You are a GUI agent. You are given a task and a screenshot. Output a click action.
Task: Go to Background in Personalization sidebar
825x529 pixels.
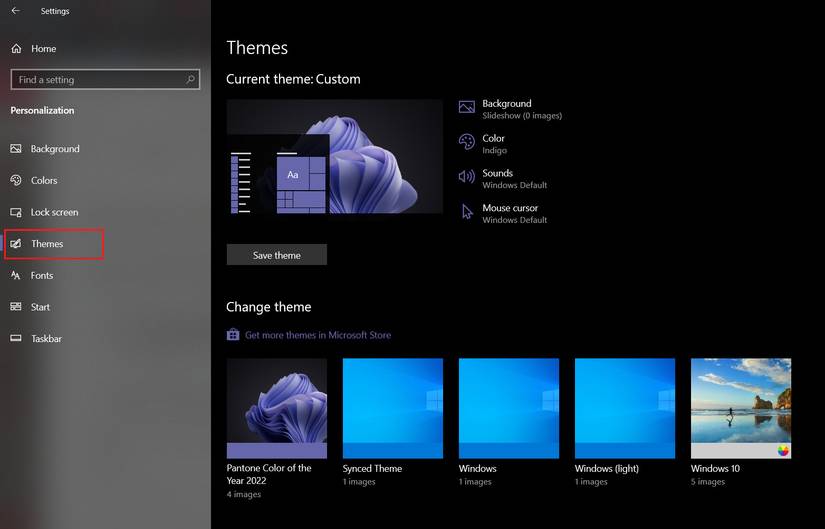[54, 149]
